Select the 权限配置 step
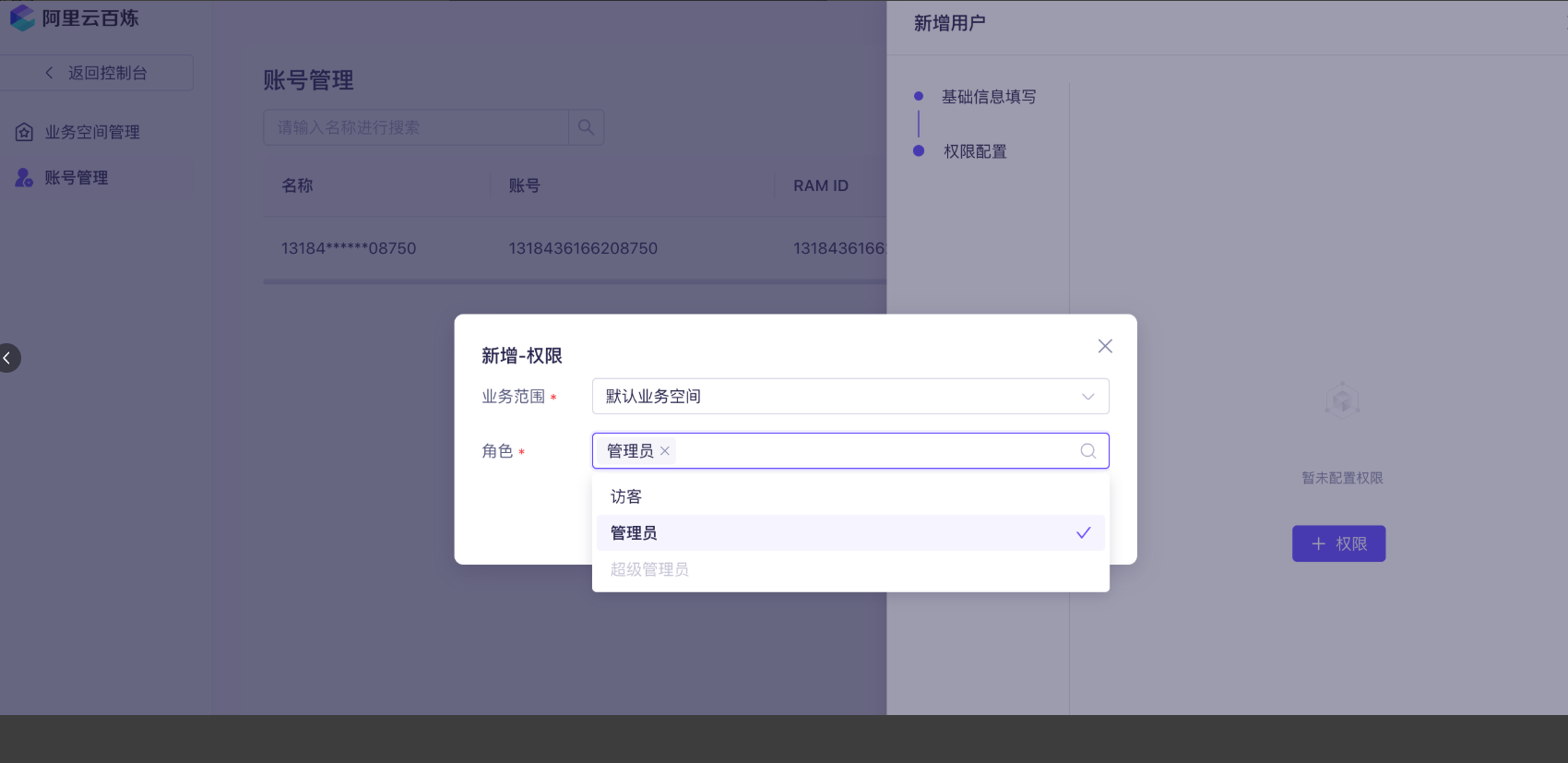Viewport: 1568px width, 763px height. pyautogui.click(x=974, y=151)
